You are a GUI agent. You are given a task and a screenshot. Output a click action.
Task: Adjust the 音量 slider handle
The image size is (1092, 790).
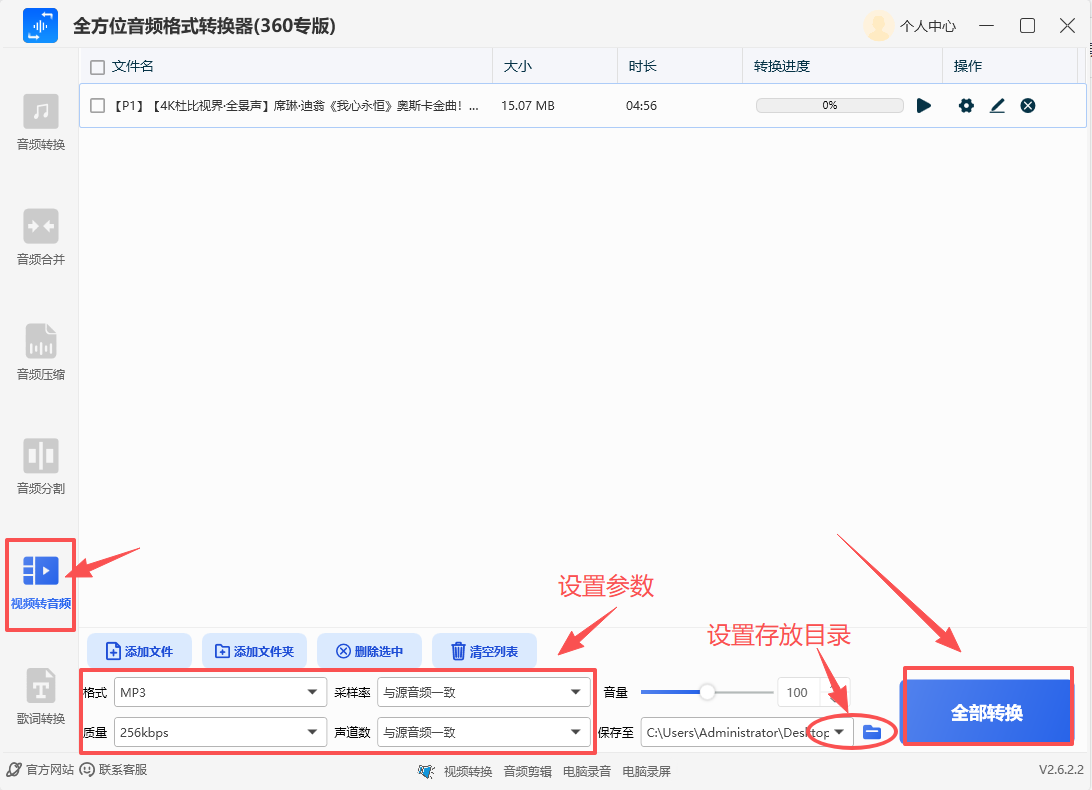709,691
